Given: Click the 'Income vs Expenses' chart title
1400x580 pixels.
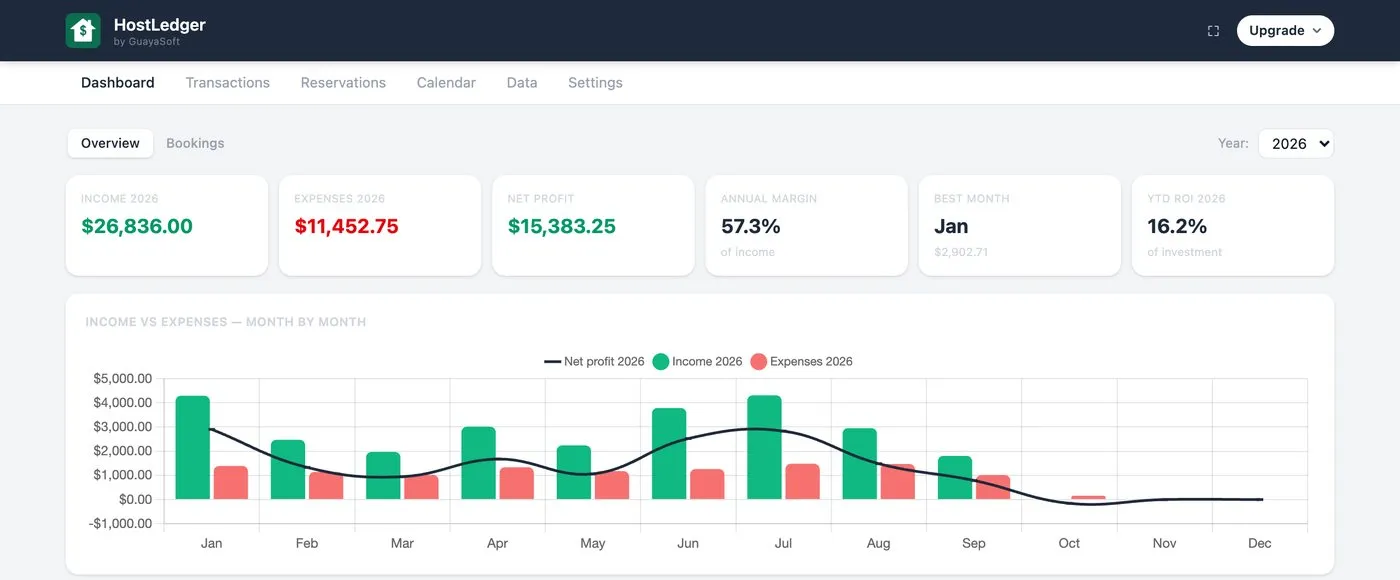Looking at the screenshot, I should 226,322.
